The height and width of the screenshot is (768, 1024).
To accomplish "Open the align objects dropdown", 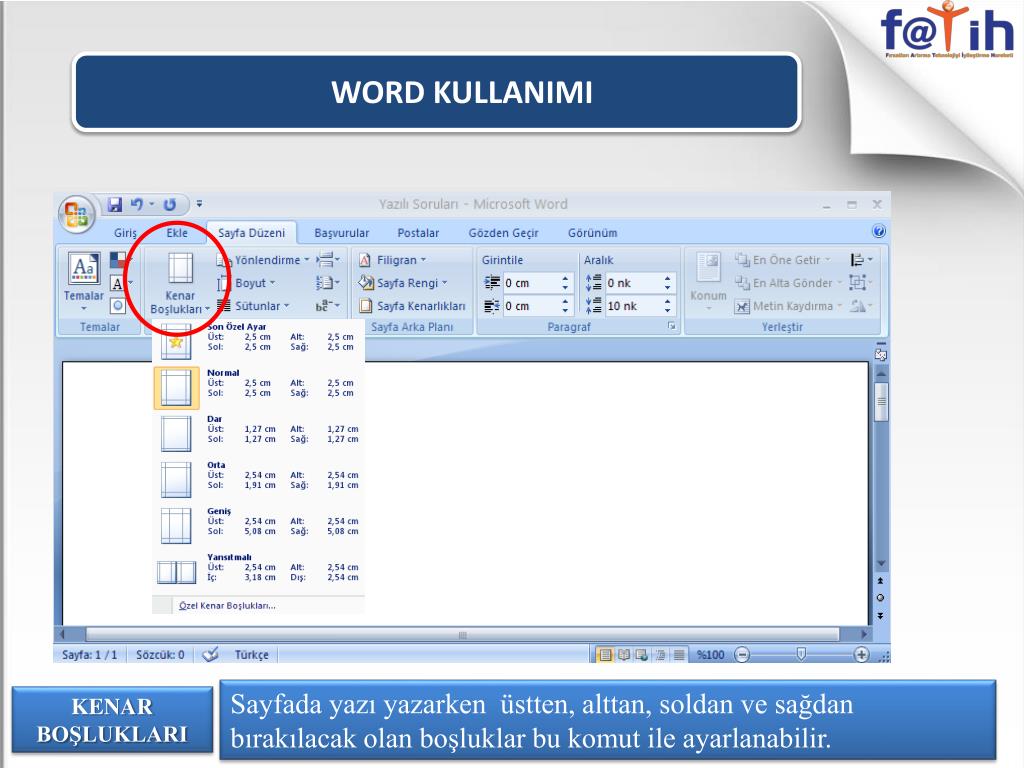I will coord(861,260).
